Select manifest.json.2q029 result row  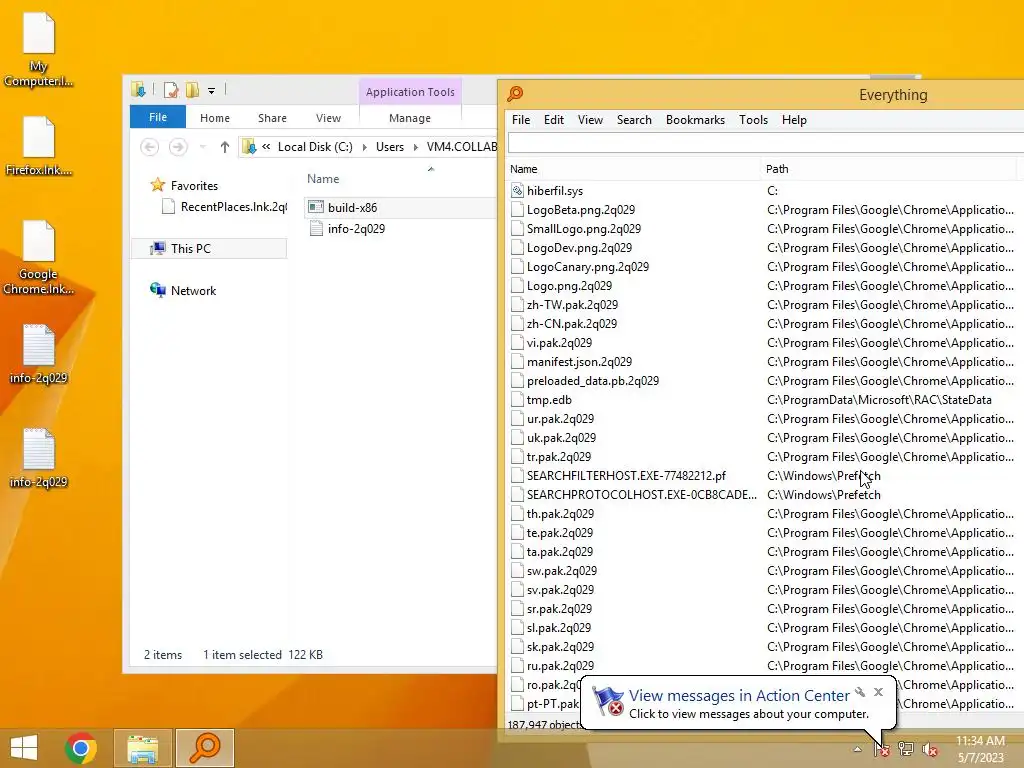579,361
